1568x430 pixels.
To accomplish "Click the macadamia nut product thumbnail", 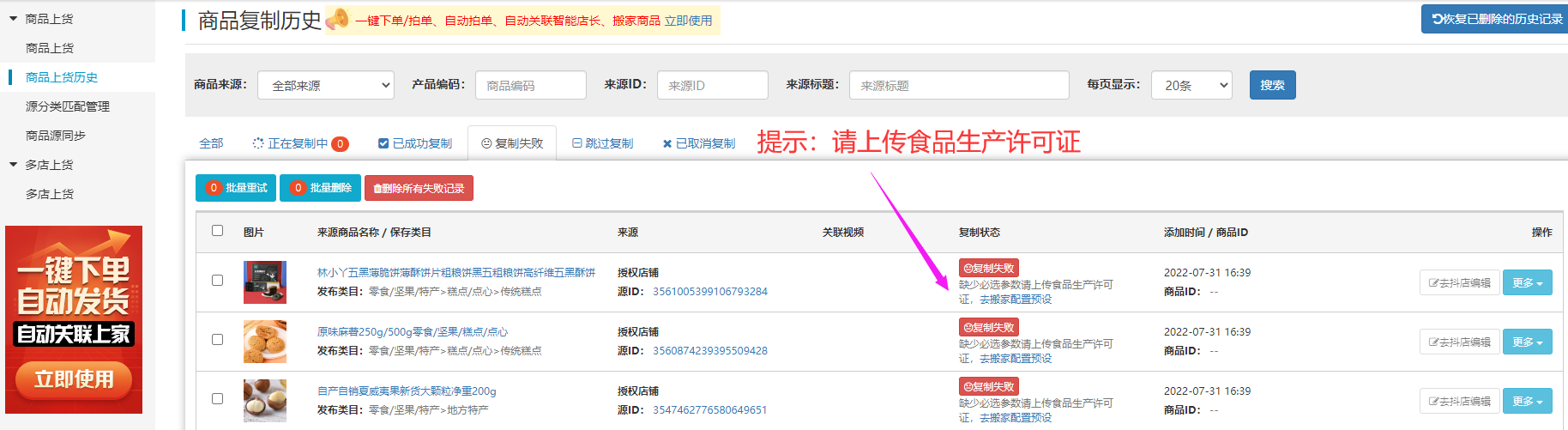I will [x=264, y=400].
